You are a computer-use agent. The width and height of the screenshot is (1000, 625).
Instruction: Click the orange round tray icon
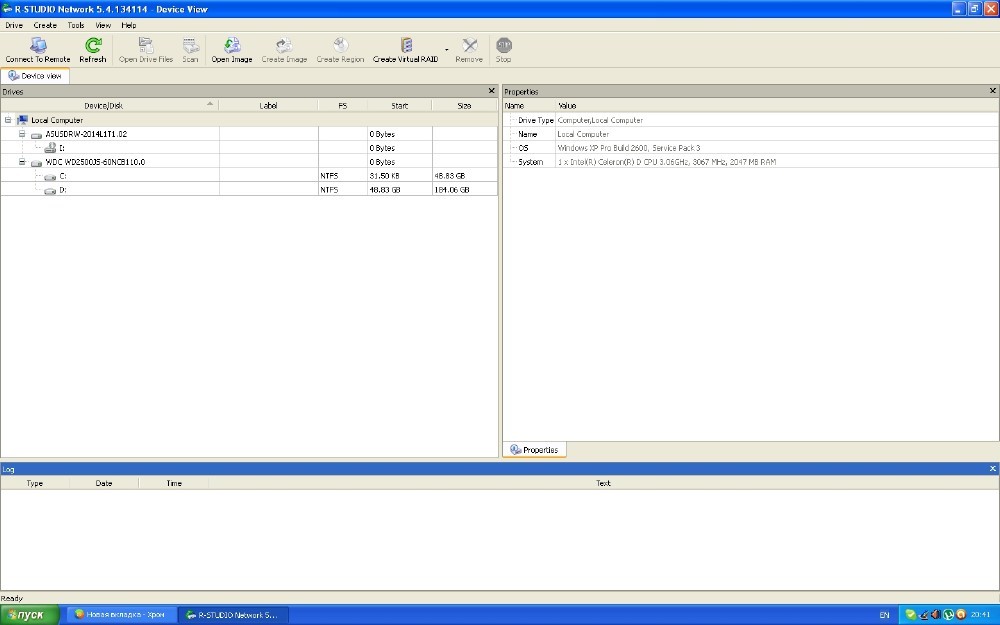pyautogui.click(x=960, y=615)
